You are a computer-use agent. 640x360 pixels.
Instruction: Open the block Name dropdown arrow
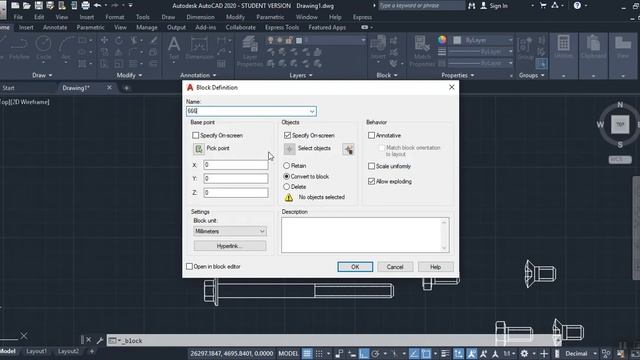pyautogui.click(x=312, y=111)
